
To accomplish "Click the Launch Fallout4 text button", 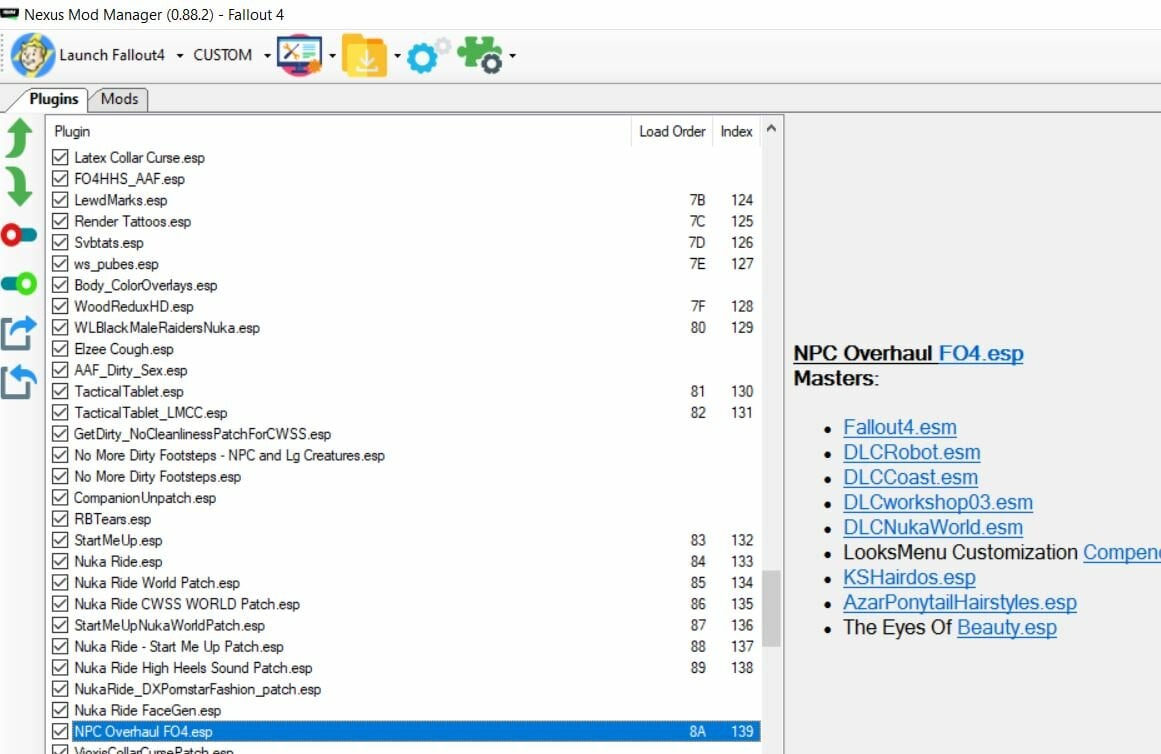I will pyautogui.click(x=112, y=56).
